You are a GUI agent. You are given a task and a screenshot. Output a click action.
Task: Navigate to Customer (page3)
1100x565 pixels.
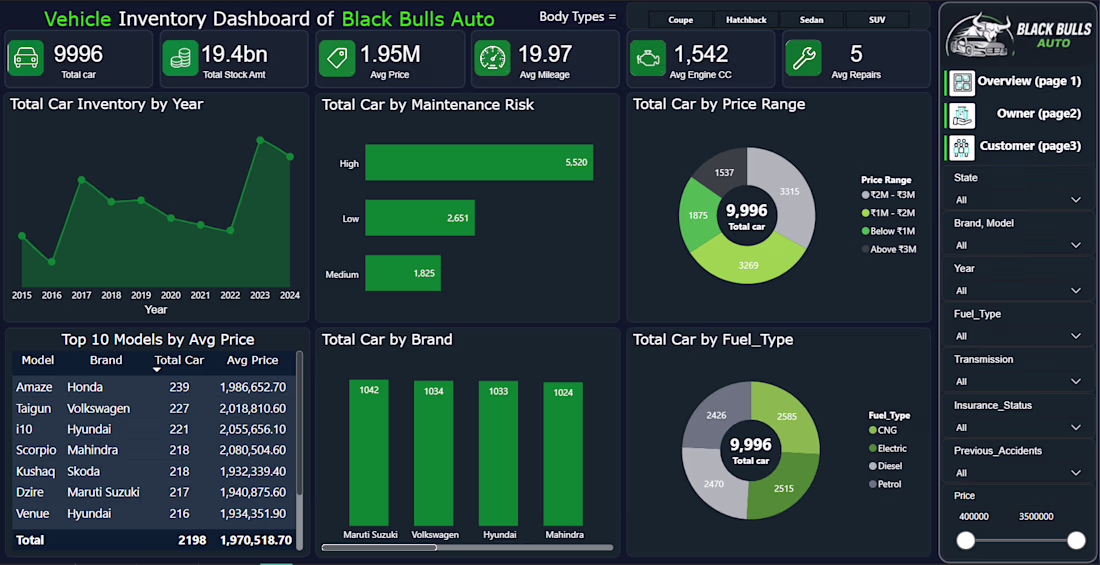pyautogui.click(x=1031, y=146)
